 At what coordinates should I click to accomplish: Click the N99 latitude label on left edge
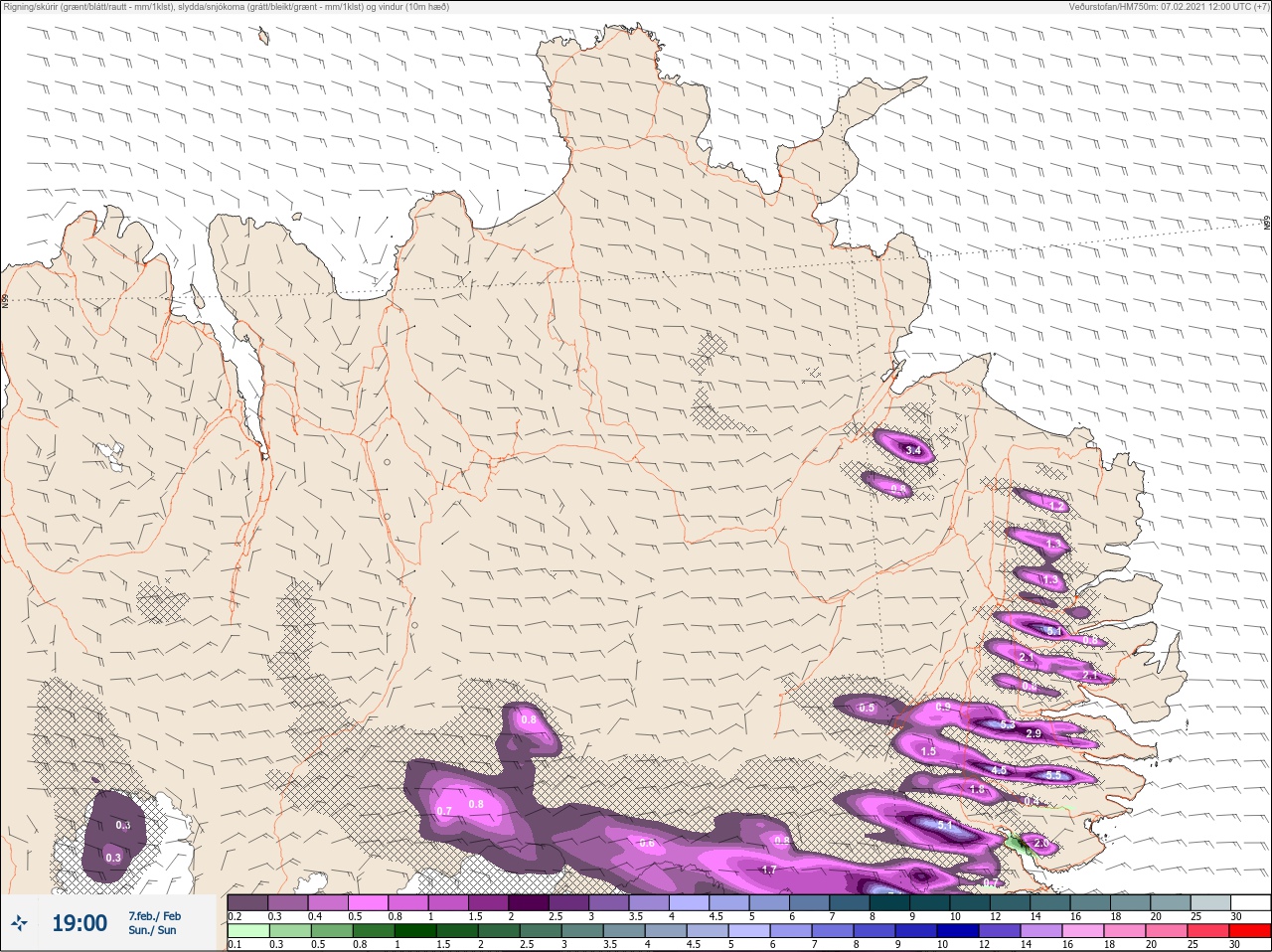(4, 299)
